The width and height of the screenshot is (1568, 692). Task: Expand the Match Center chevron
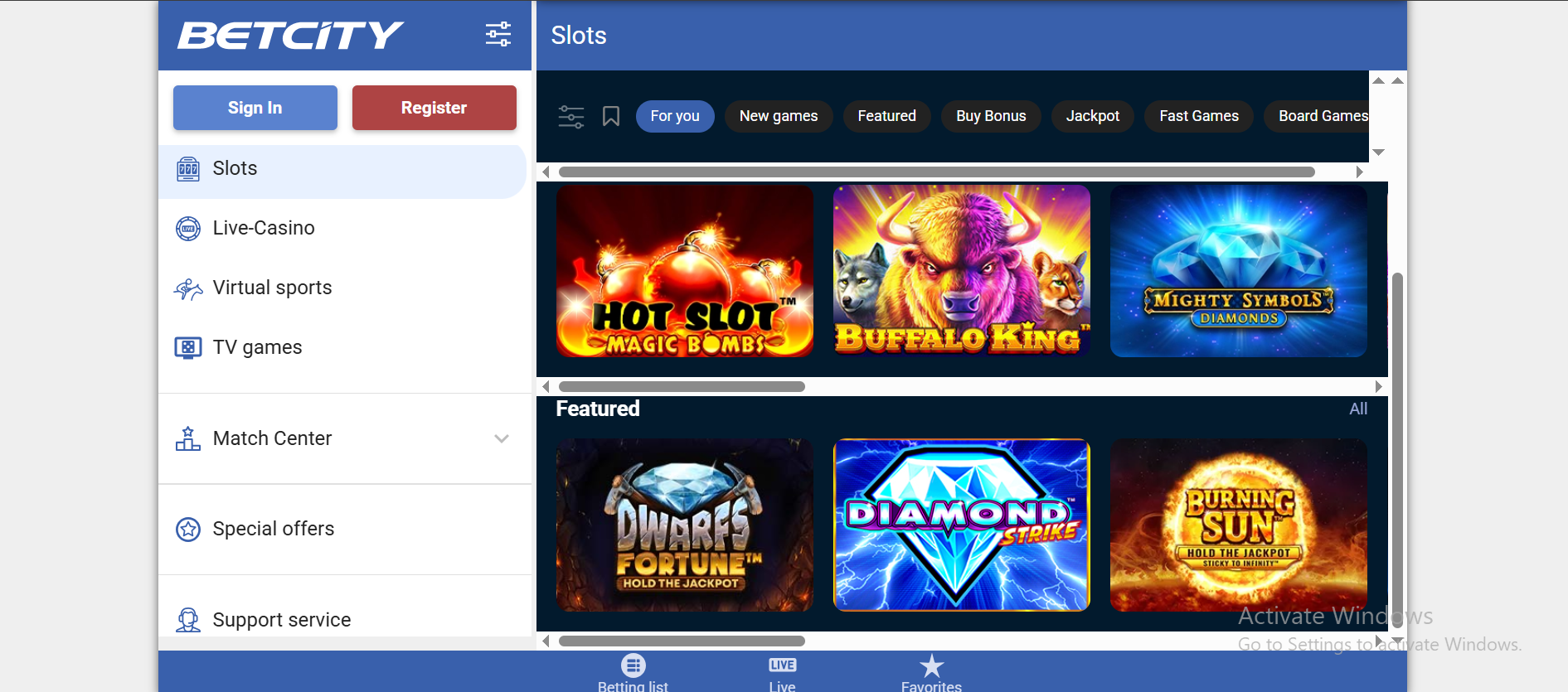(502, 438)
